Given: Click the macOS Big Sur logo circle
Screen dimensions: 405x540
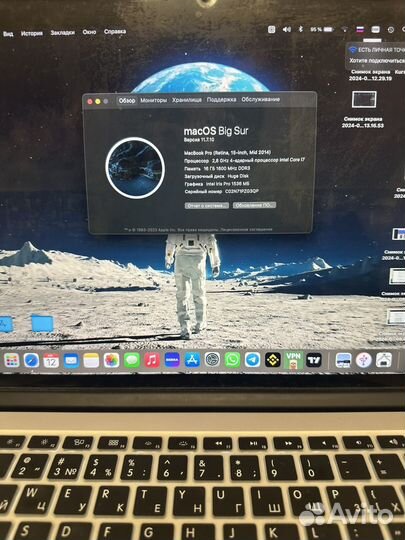Looking at the screenshot, I should pyautogui.click(x=135, y=168).
